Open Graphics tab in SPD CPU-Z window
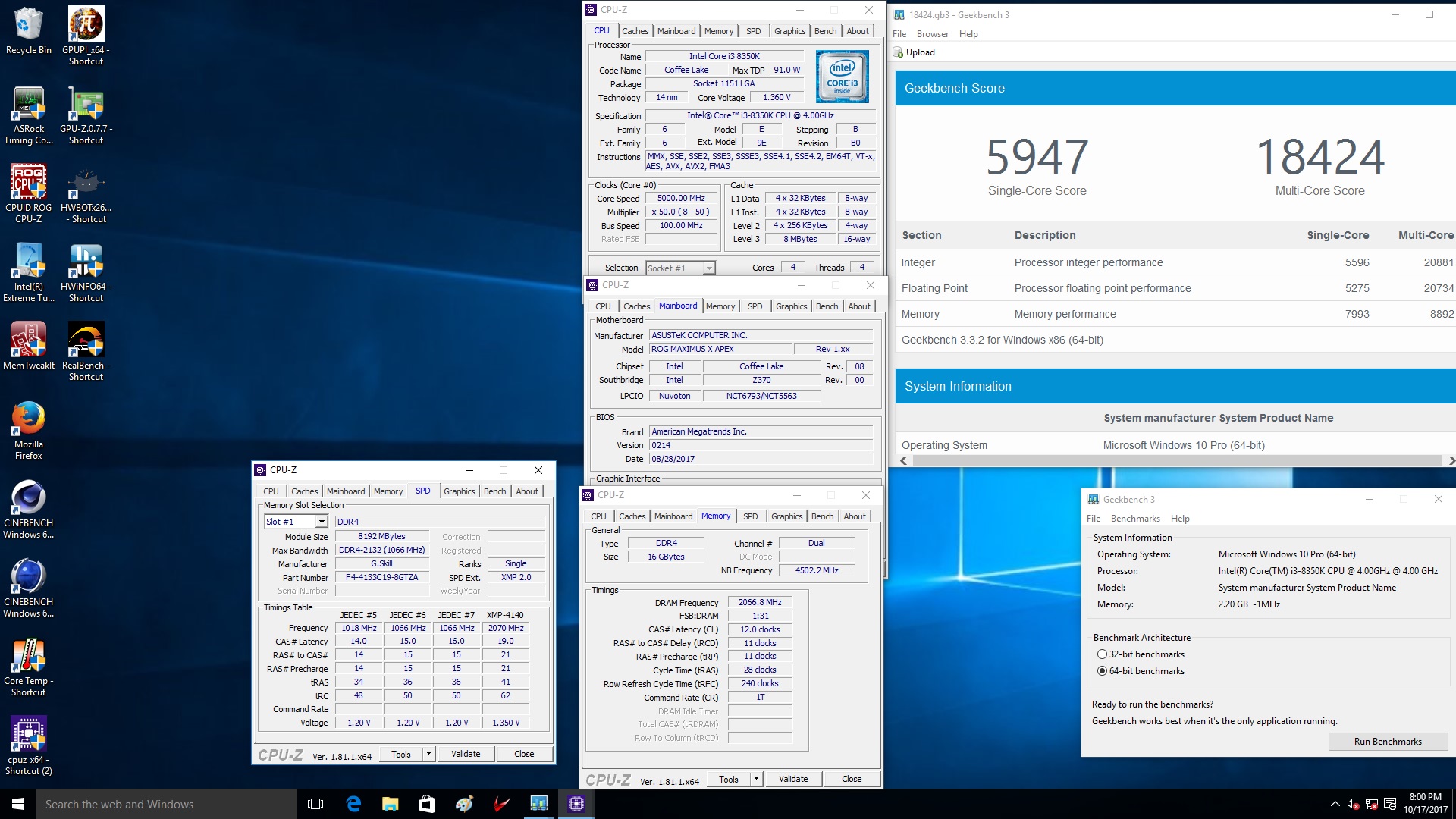The height and width of the screenshot is (819, 1456). click(x=459, y=491)
